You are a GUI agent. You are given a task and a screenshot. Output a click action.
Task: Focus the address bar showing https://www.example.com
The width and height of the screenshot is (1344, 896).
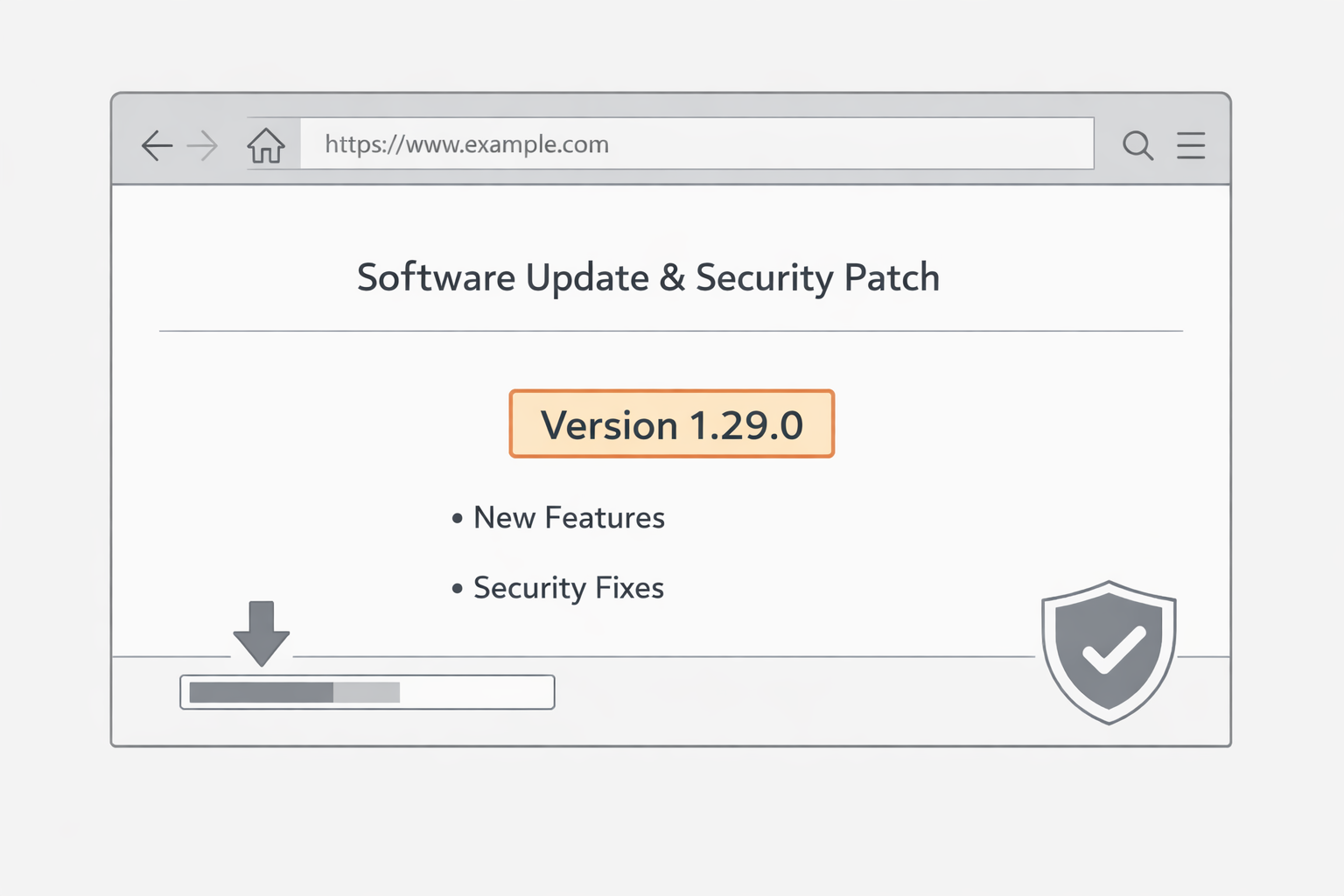[696, 144]
